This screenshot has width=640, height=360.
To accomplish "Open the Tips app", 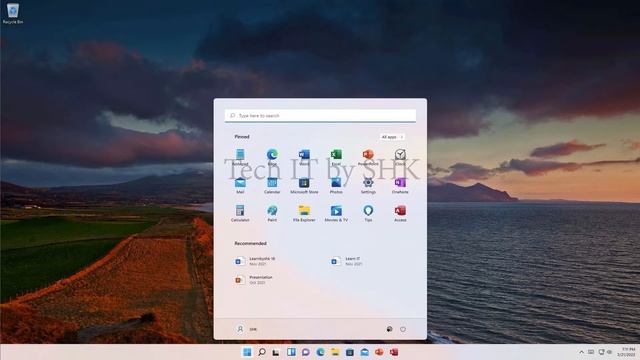I will click(368, 213).
